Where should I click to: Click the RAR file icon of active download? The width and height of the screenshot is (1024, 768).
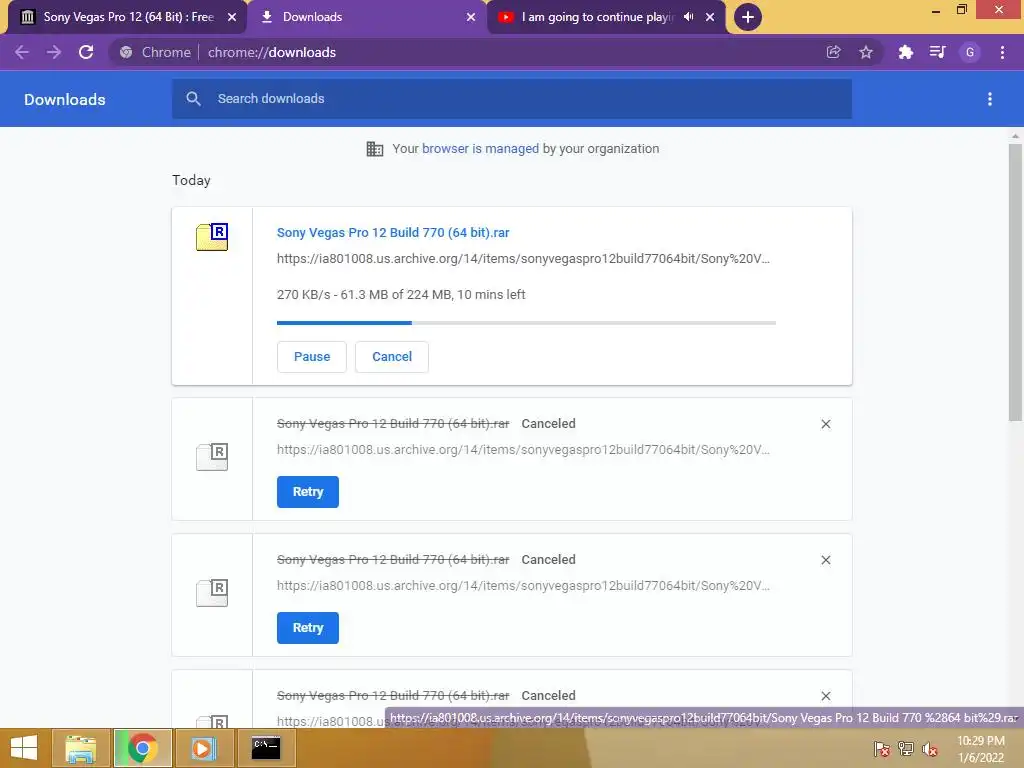click(212, 236)
